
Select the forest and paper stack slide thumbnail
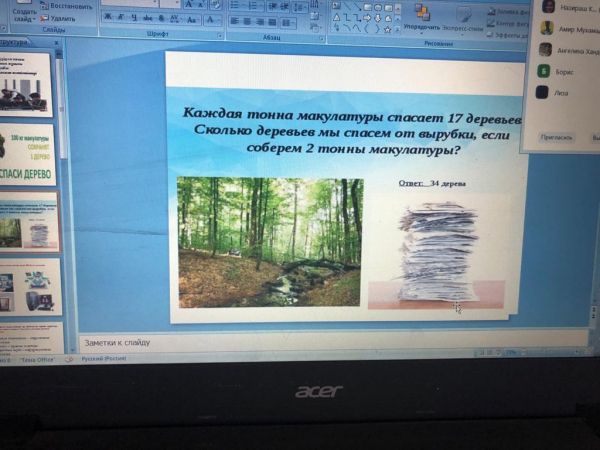[27, 224]
